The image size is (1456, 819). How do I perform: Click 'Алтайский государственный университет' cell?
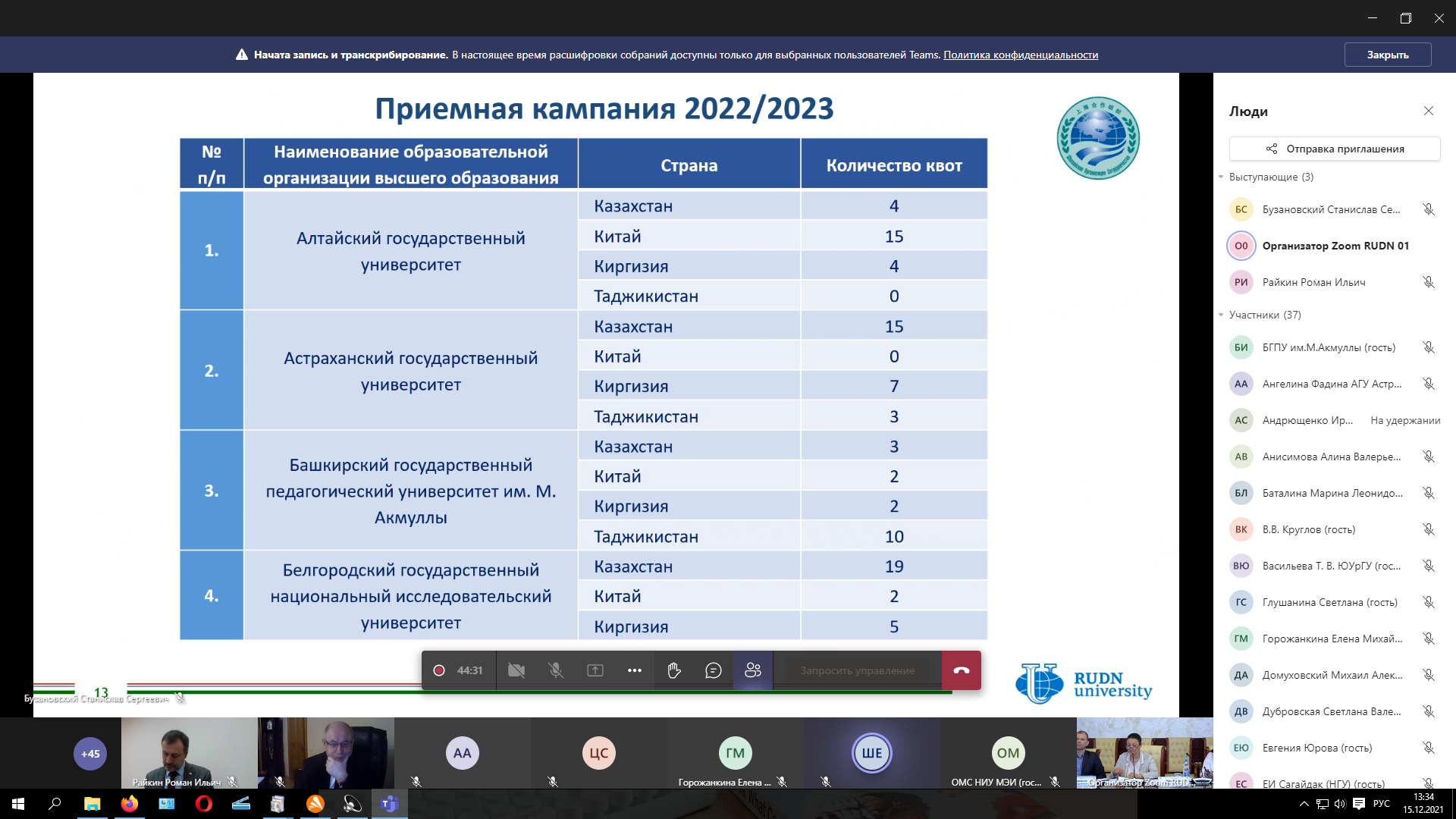[x=410, y=251]
